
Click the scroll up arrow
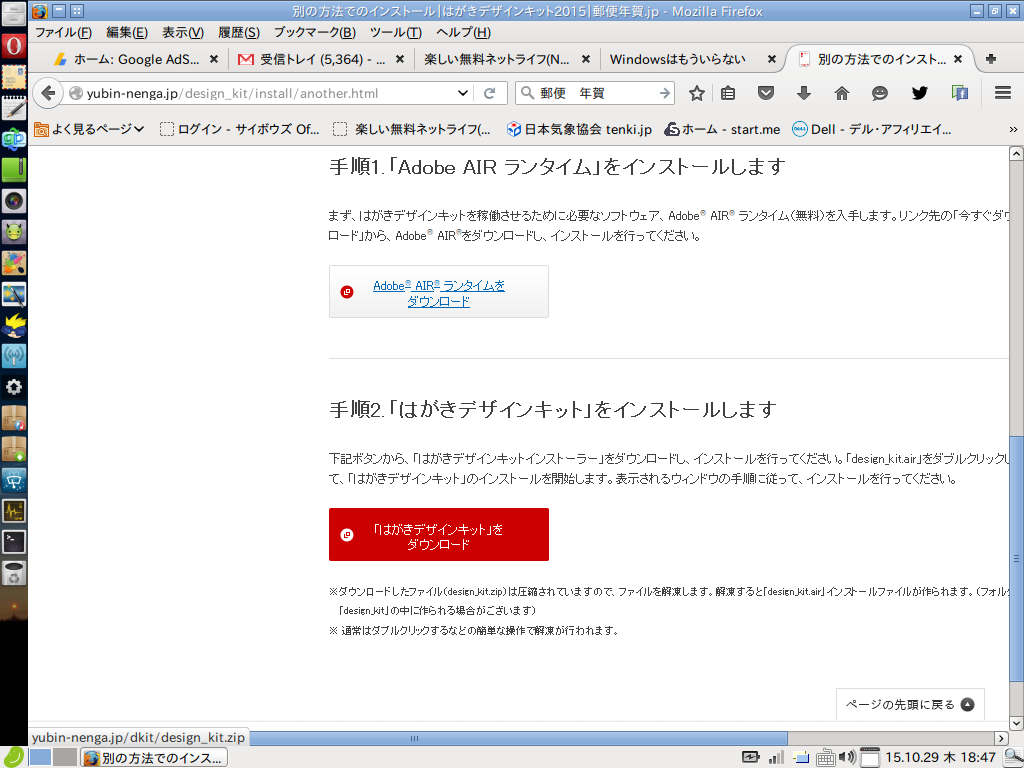click(x=1016, y=153)
